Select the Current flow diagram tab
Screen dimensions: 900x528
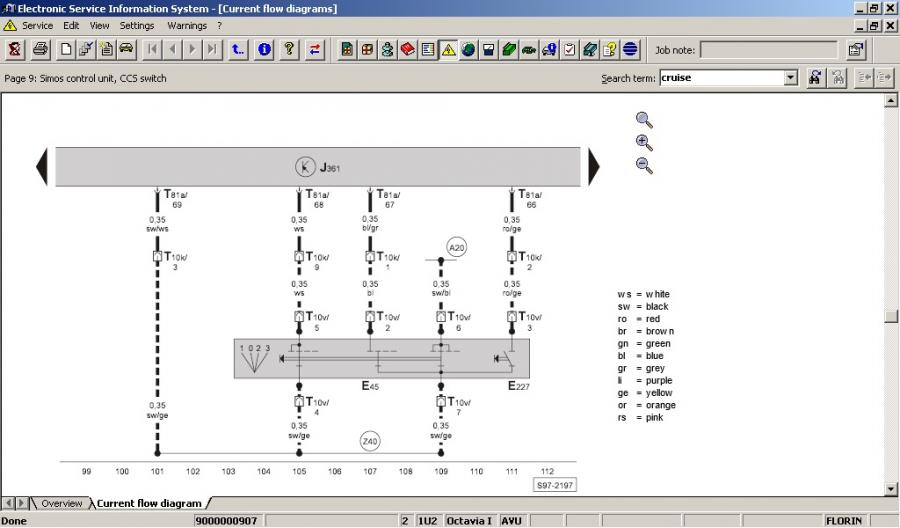pyautogui.click(x=149, y=503)
